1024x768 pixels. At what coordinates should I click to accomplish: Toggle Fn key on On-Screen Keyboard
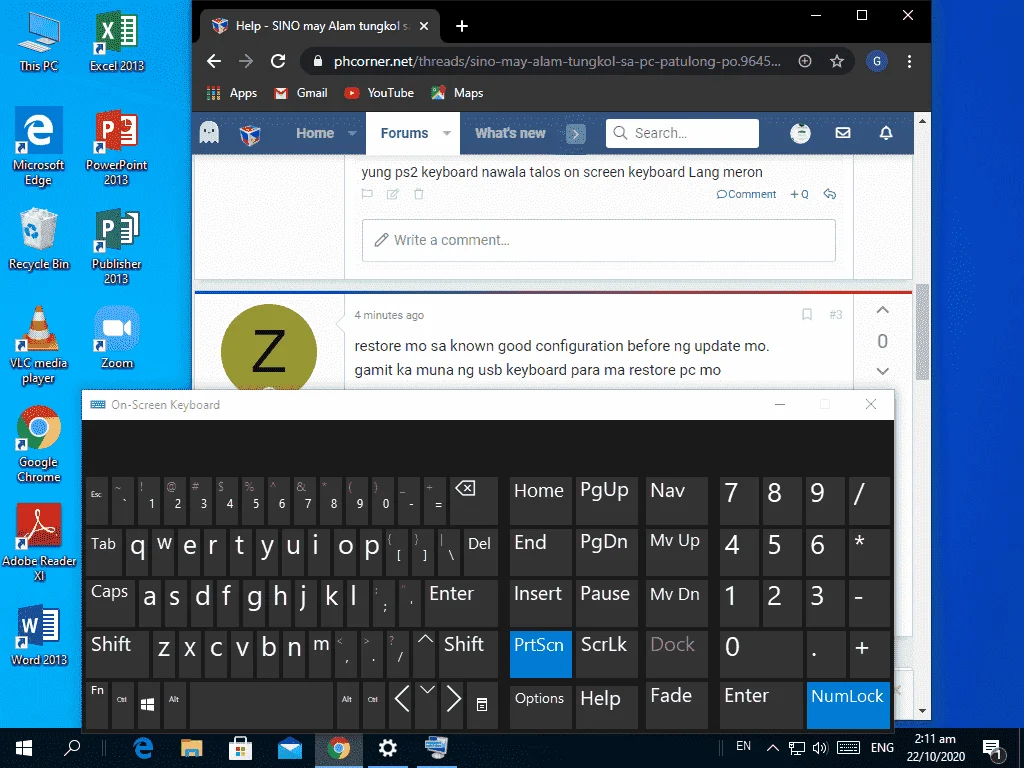pyautogui.click(x=97, y=705)
